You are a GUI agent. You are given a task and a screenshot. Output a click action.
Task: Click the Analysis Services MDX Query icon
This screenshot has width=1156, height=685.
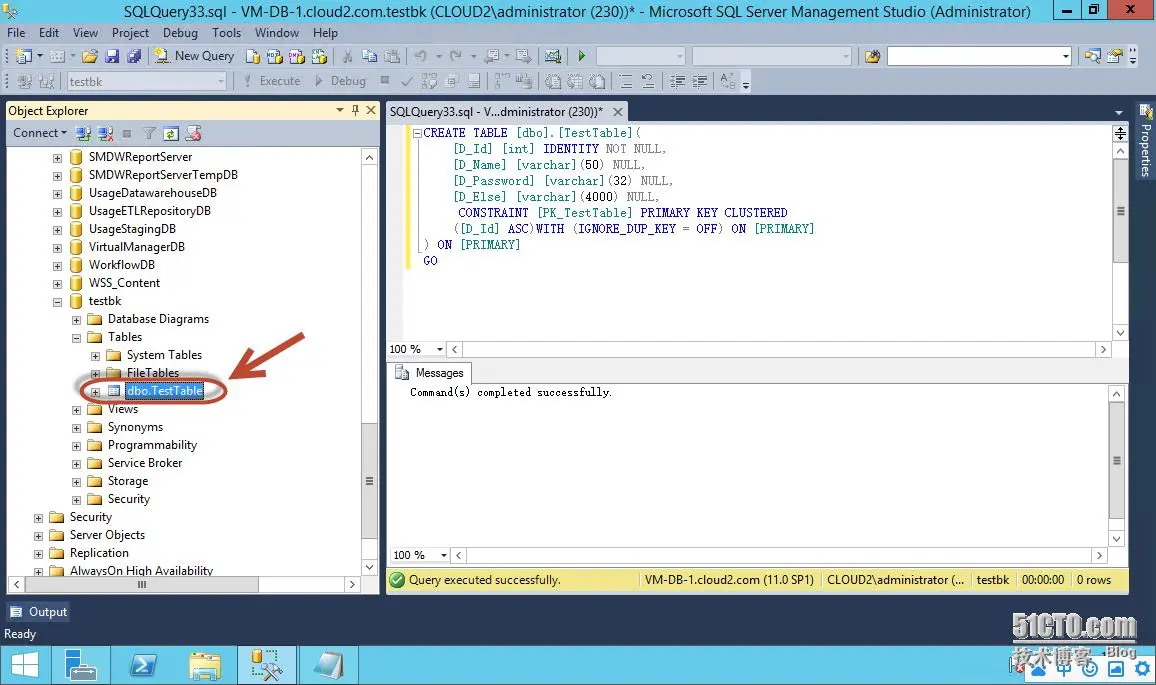click(275, 56)
